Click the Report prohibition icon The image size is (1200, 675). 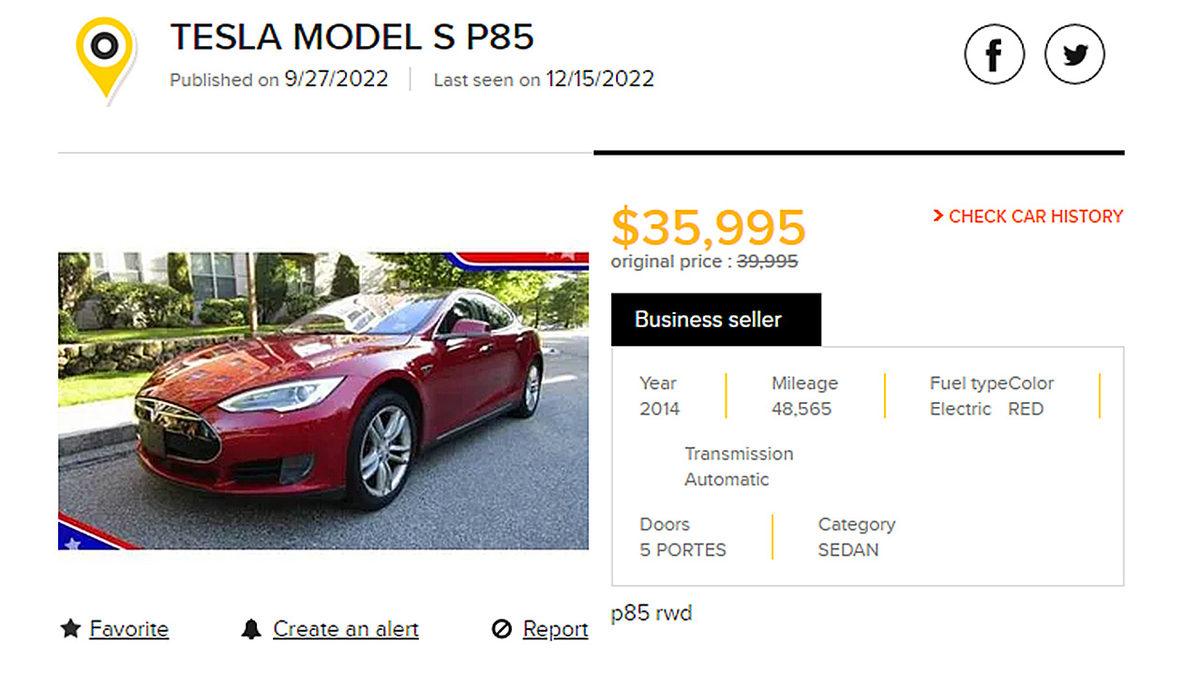point(502,629)
